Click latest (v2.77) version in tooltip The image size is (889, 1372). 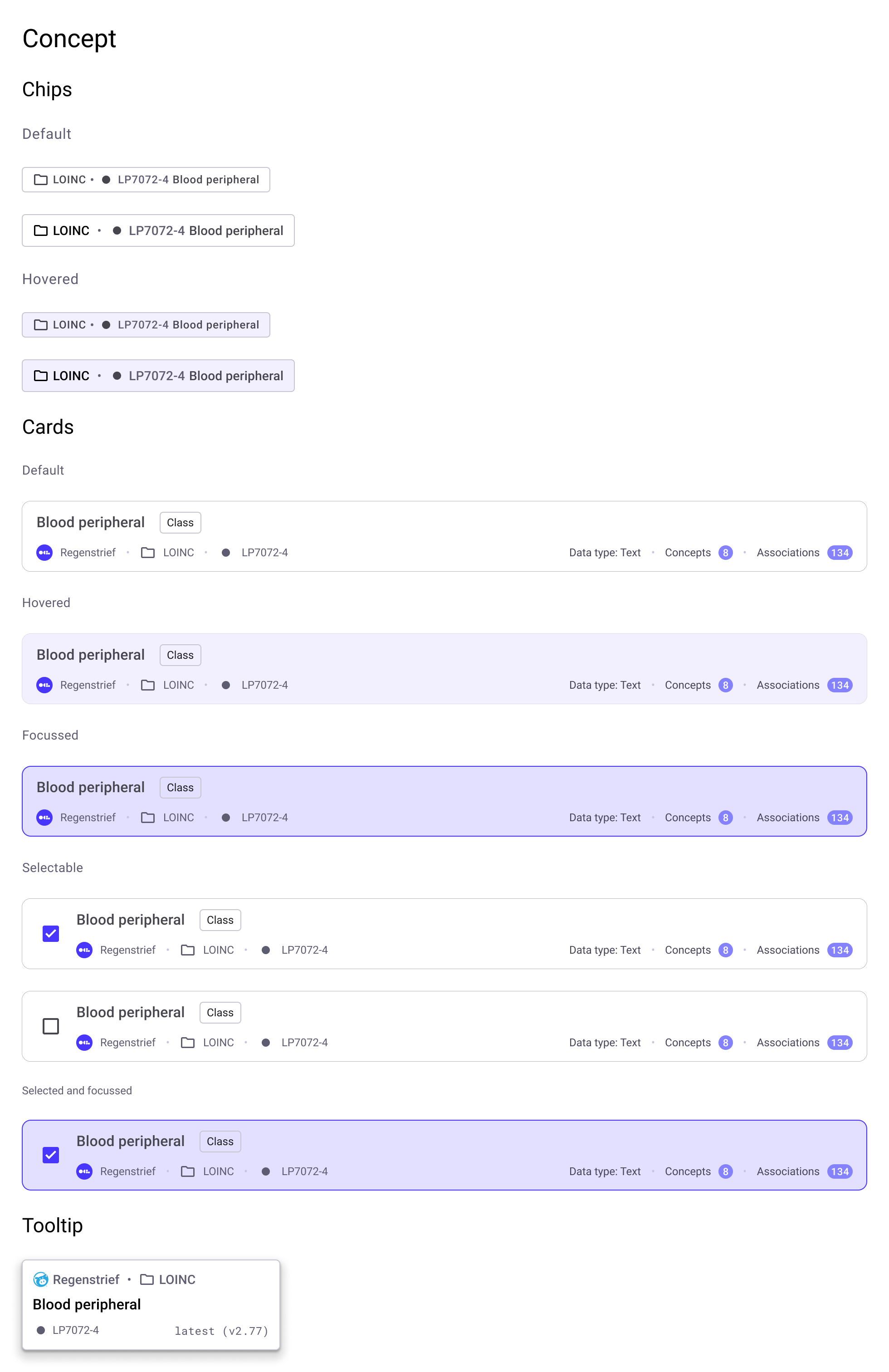(x=221, y=1331)
